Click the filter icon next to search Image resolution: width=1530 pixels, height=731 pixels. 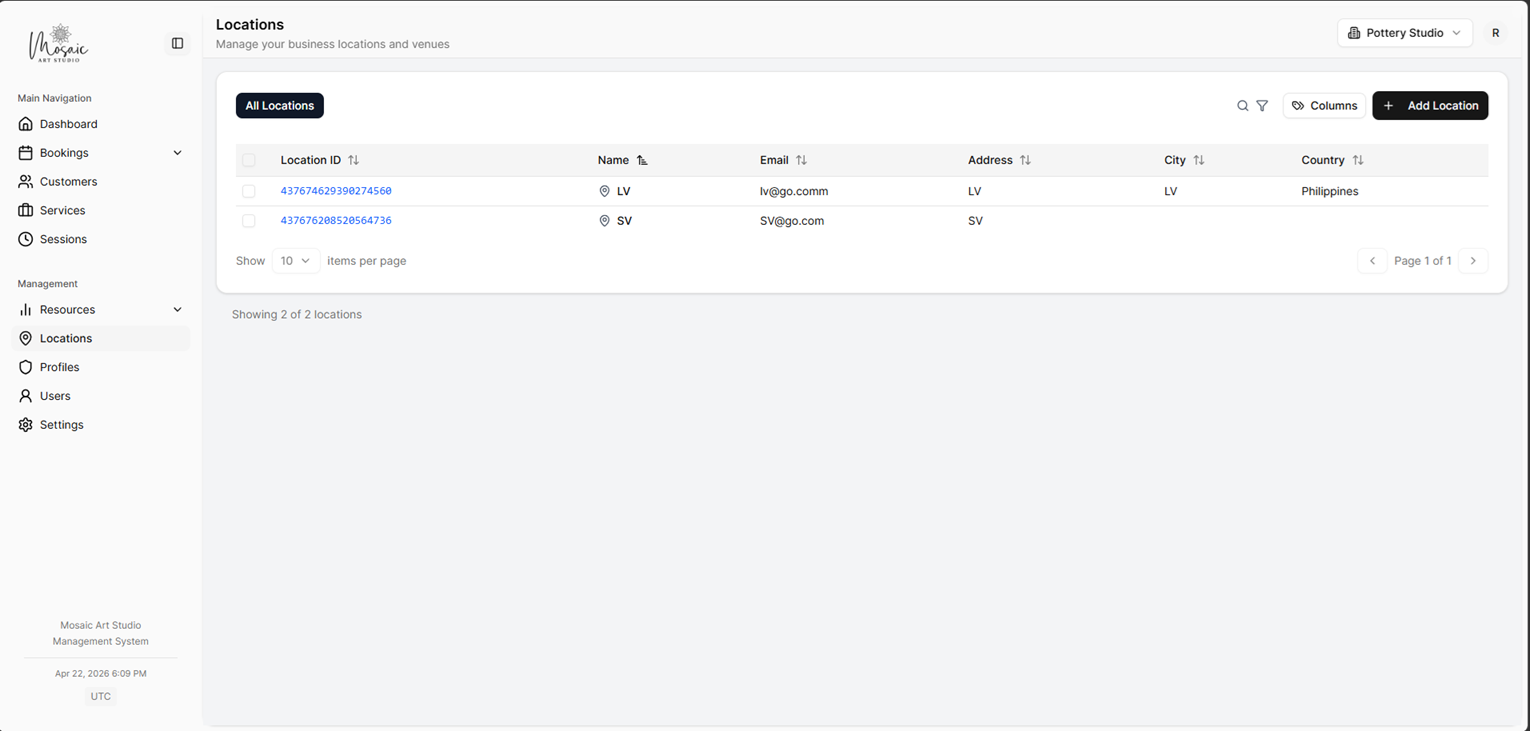coord(1262,105)
